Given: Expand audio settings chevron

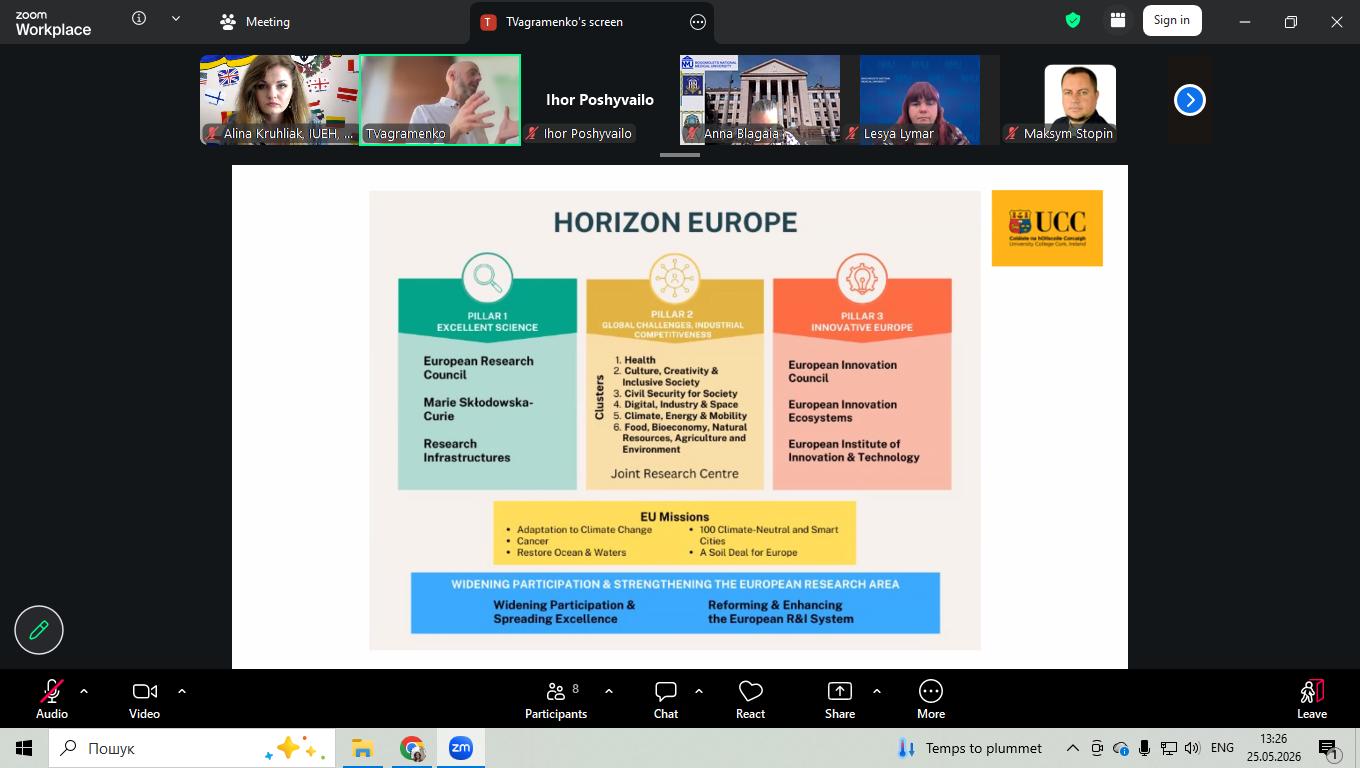Looking at the screenshot, I should coord(84,690).
